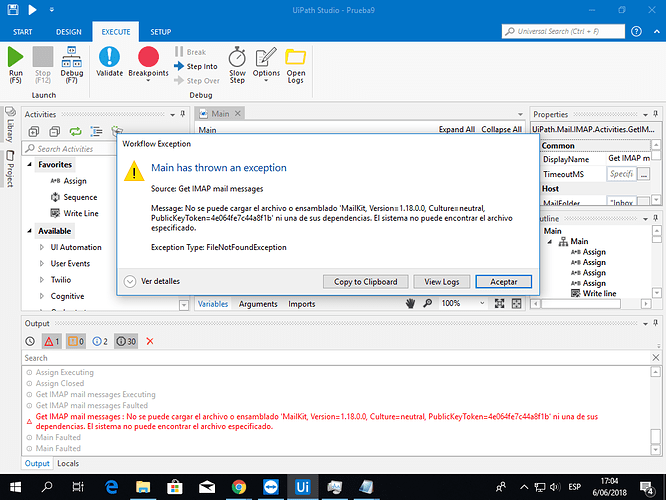Open TeamViewer from taskbar
The height and width of the screenshot is (500, 666).
[271, 487]
